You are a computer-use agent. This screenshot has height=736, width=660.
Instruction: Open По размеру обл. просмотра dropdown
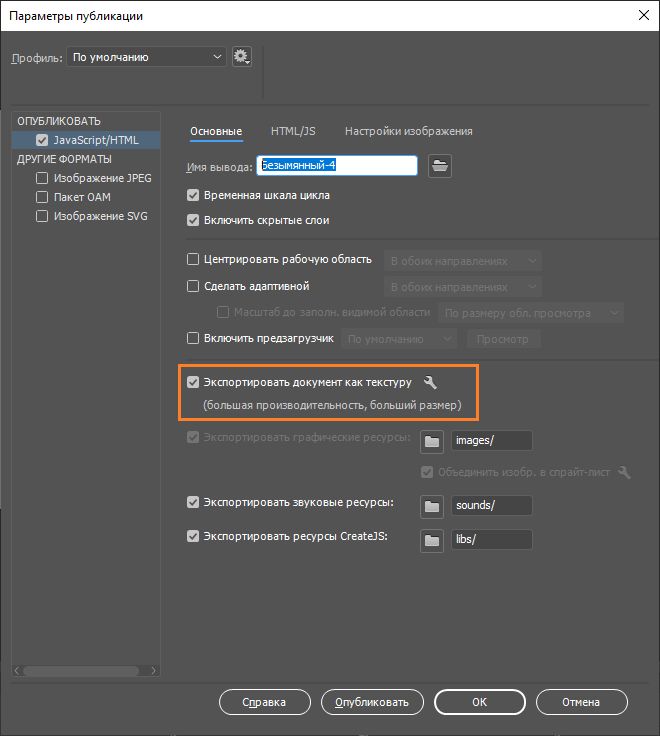coord(531,313)
